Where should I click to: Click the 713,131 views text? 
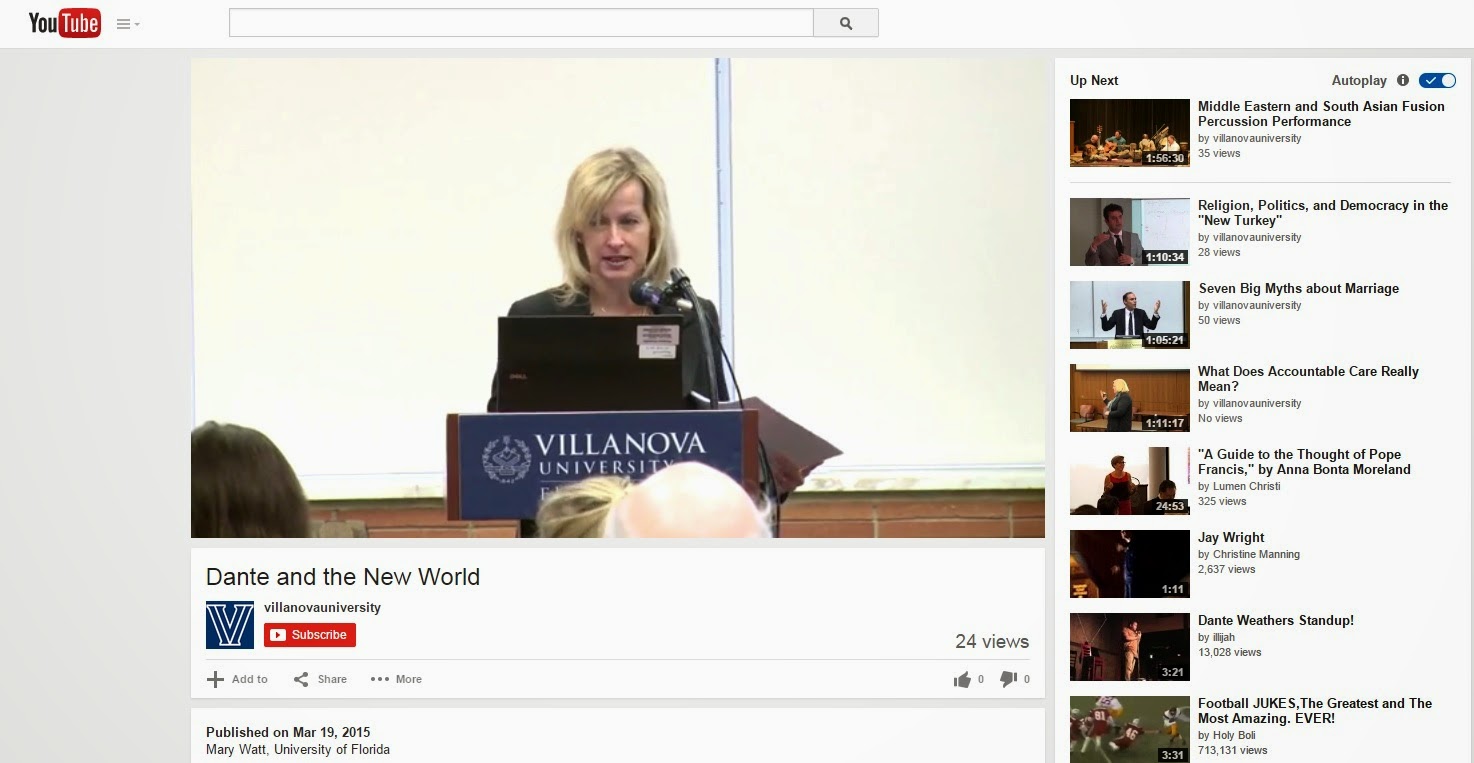tap(1233, 750)
